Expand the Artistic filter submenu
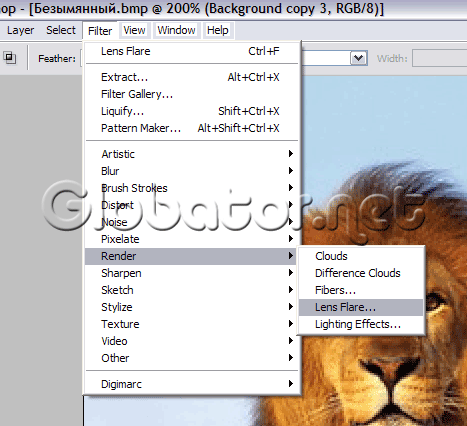This screenshot has width=467, height=426. 191,154
